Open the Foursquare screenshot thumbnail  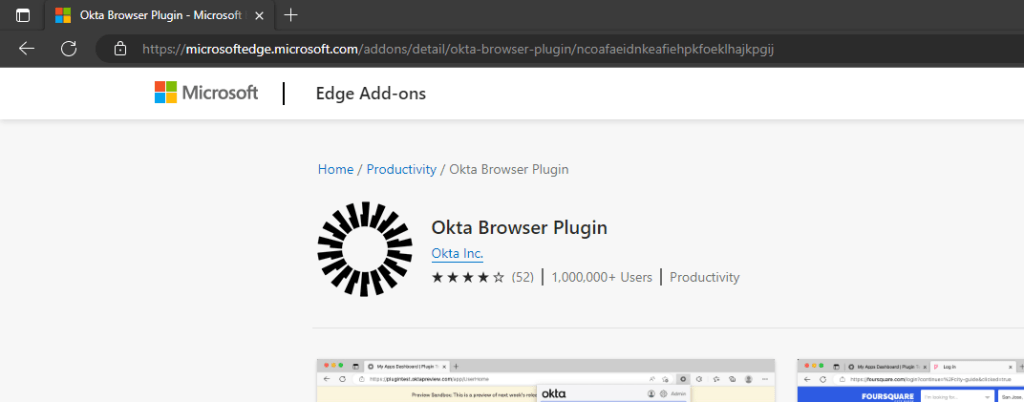point(910,380)
